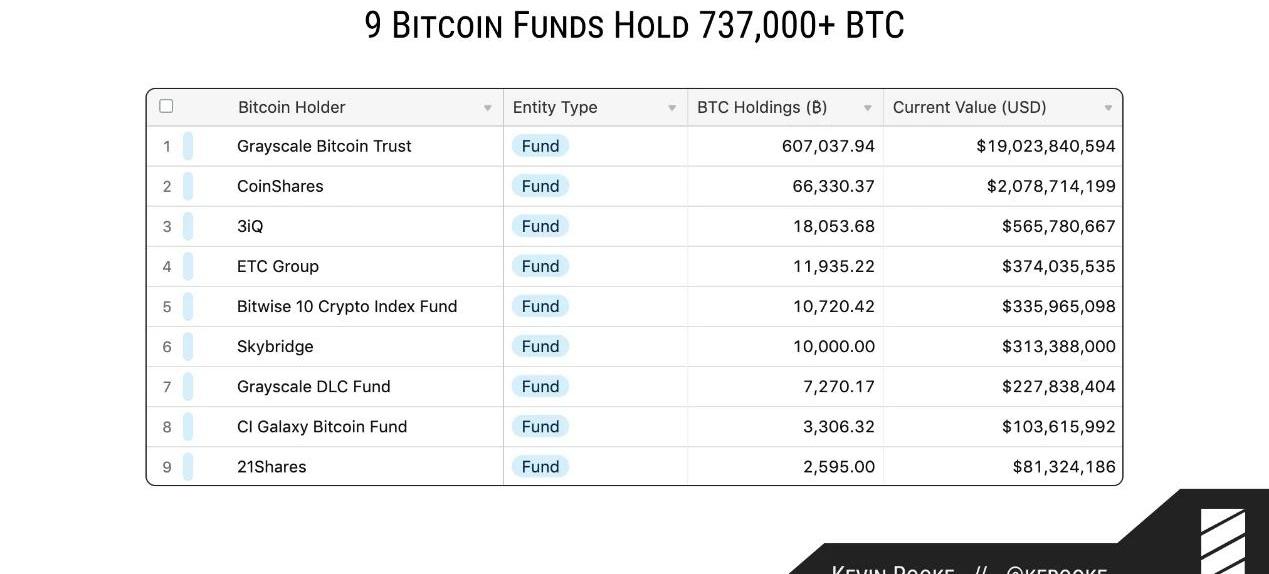Image resolution: width=1269 pixels, height=574 pixels.
Task: Click the Fund tag for CI Galaxy Bitcoin Fund
Action: (x=540, y=426)
